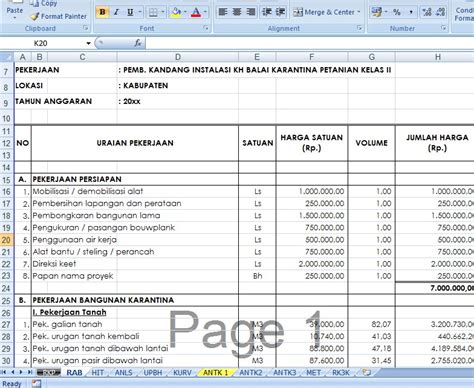Screen dimensions: 474x388
Task: Apply the Fill Color bucket
Action: [x=176, y=12]
